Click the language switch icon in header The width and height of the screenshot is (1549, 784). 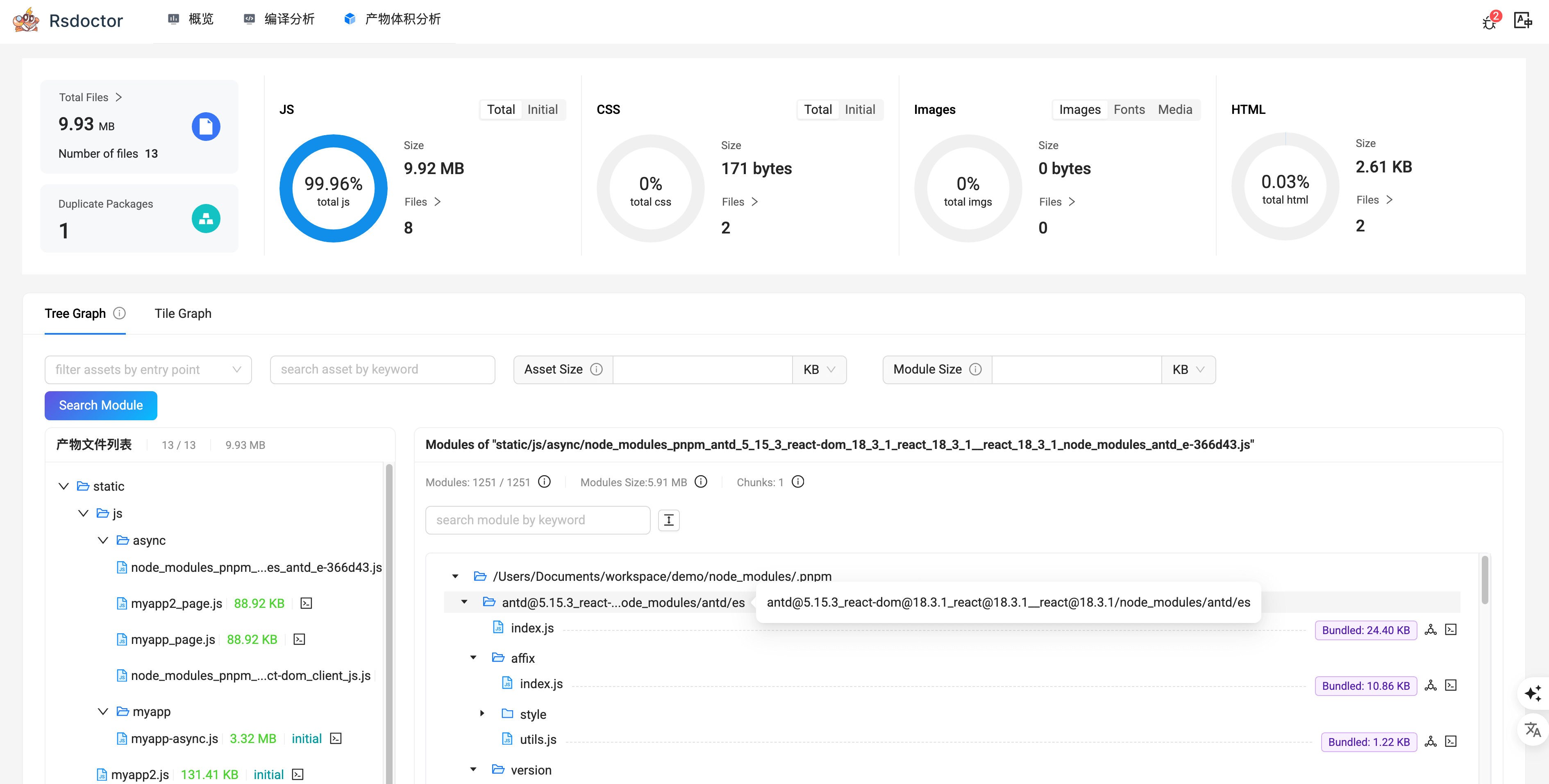coord(1523,20)
